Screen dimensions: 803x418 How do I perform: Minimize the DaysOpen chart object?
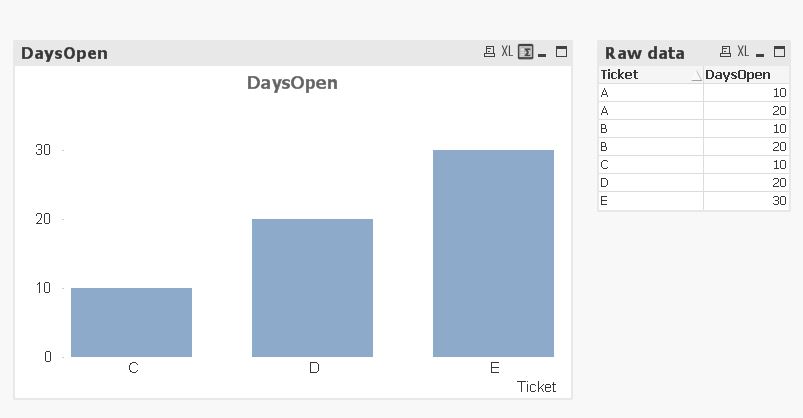point(542,54)
